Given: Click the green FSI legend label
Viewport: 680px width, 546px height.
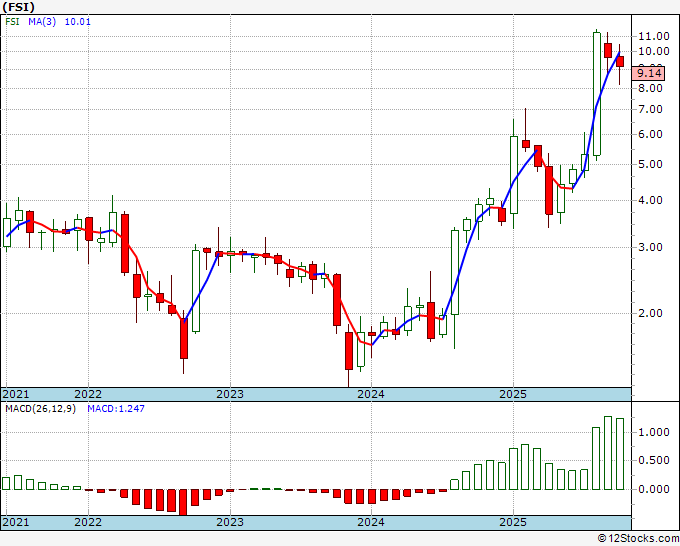Looking at the screenshot, I should coord(12,21).
